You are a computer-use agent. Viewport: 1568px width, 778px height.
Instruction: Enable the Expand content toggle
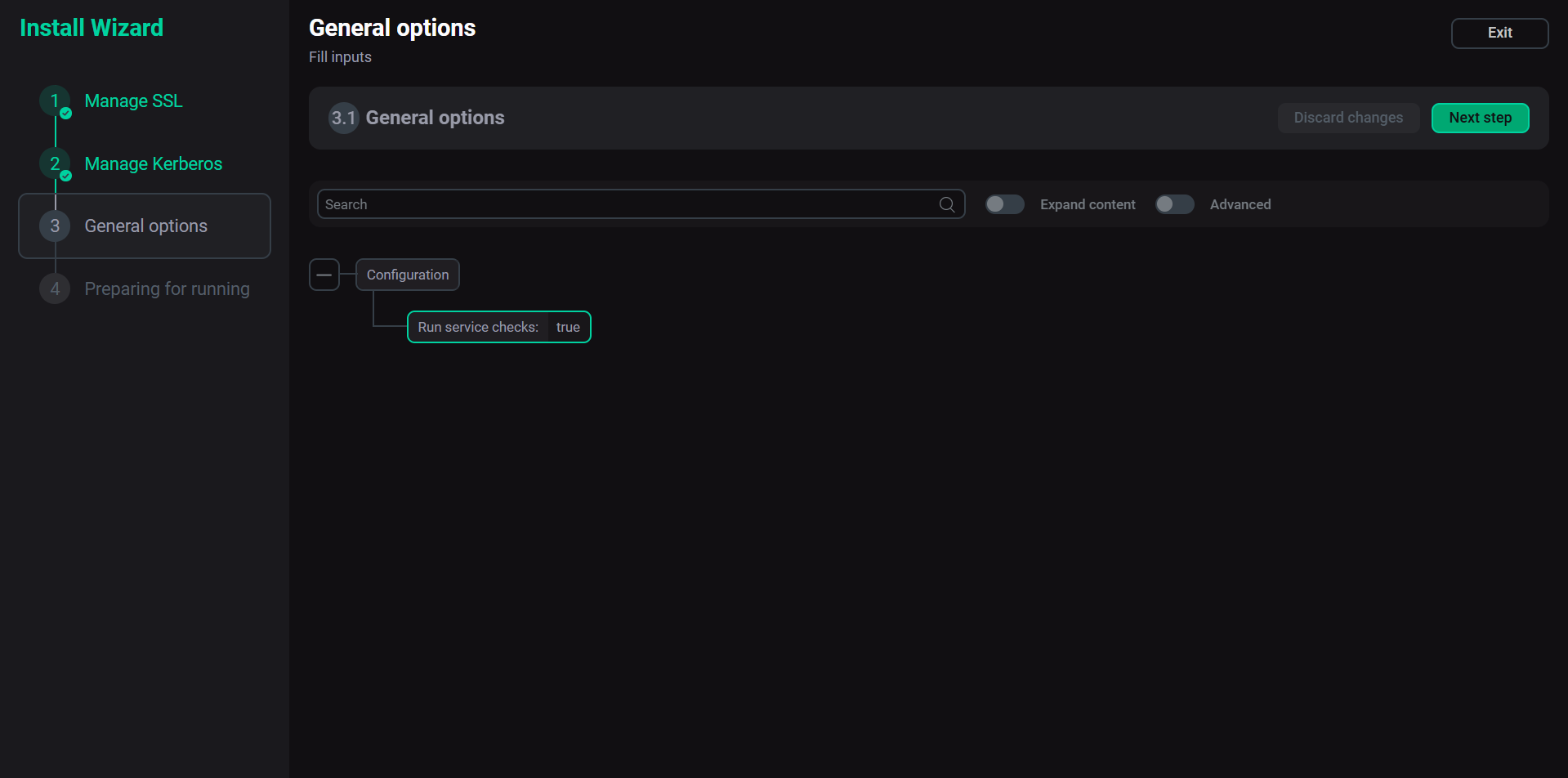coord(1004,203)
